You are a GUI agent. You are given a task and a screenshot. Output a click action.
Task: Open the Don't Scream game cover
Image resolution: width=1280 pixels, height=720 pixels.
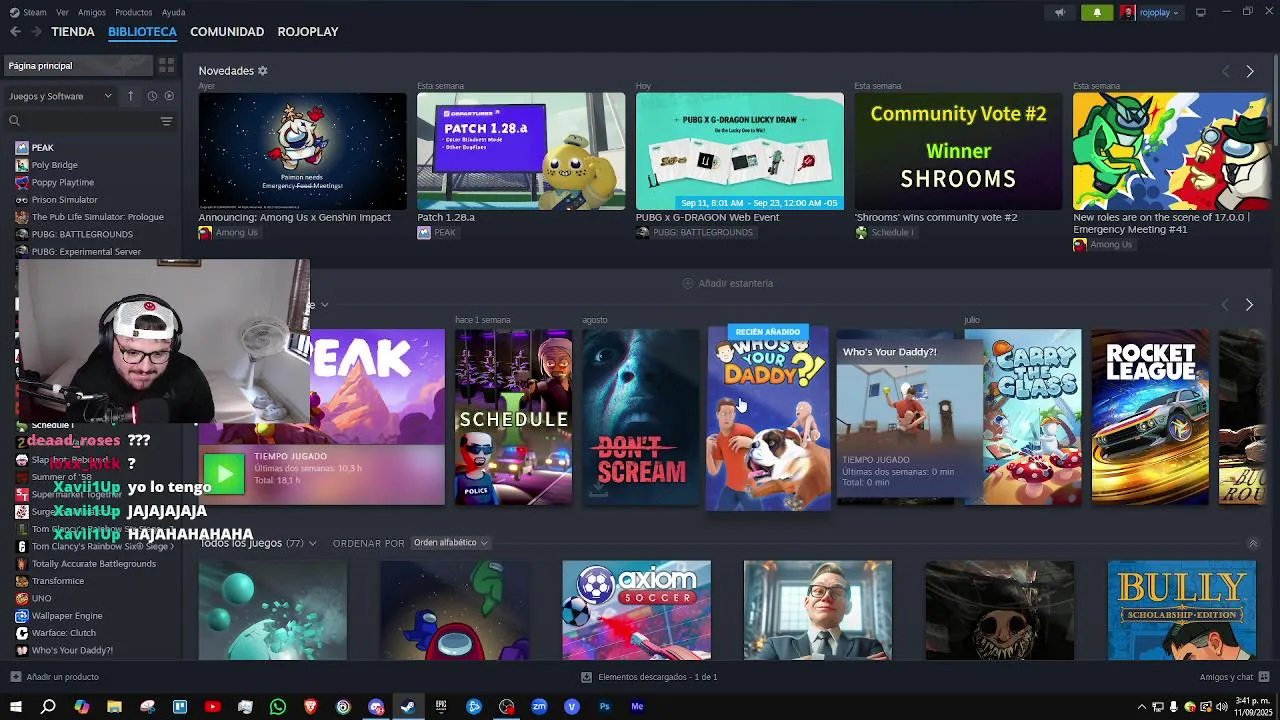641,417
